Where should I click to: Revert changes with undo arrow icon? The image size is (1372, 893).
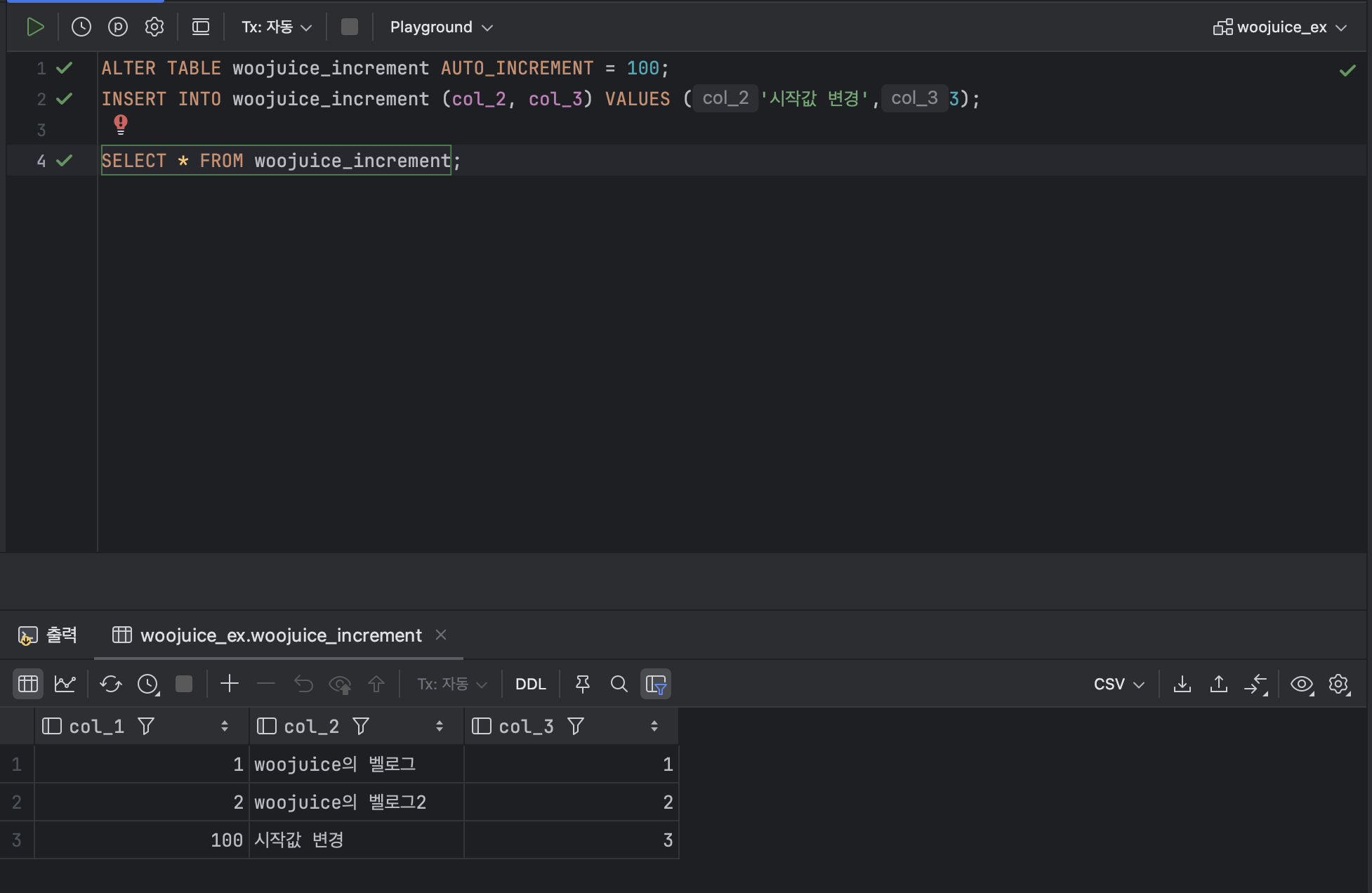click(303, 684)
